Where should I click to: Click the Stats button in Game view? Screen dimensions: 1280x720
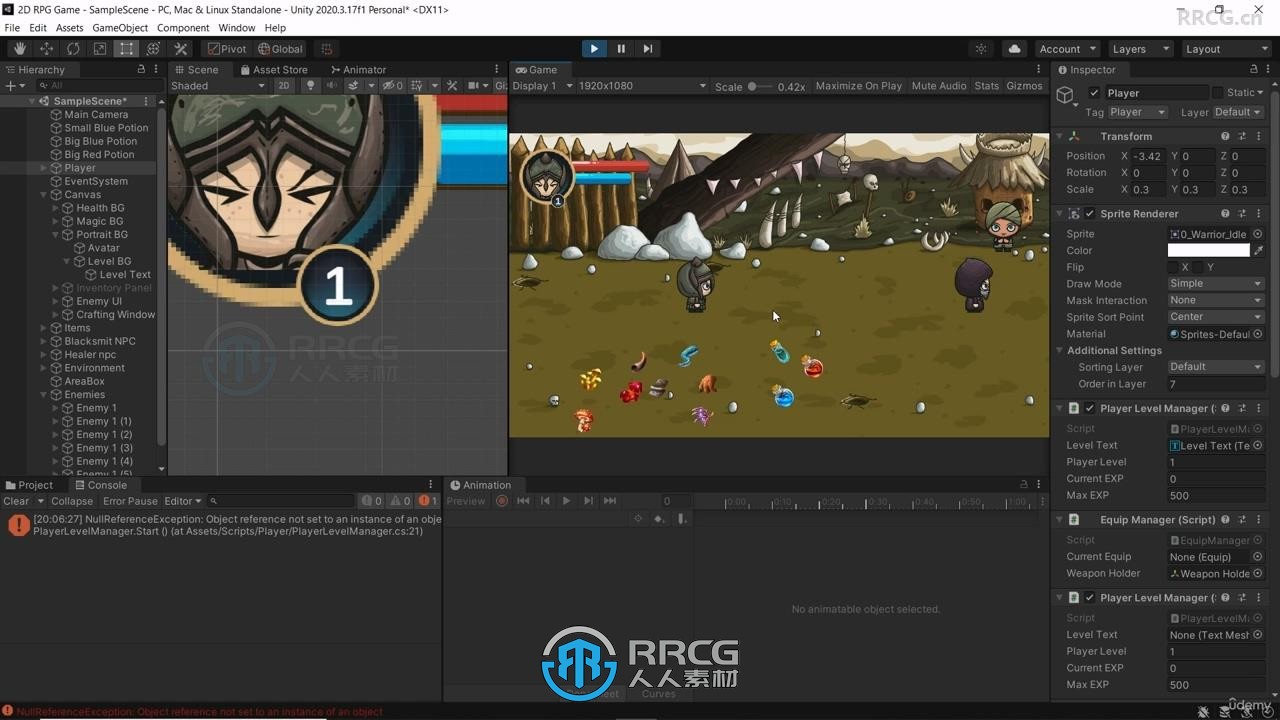click(x=986, y=86)
